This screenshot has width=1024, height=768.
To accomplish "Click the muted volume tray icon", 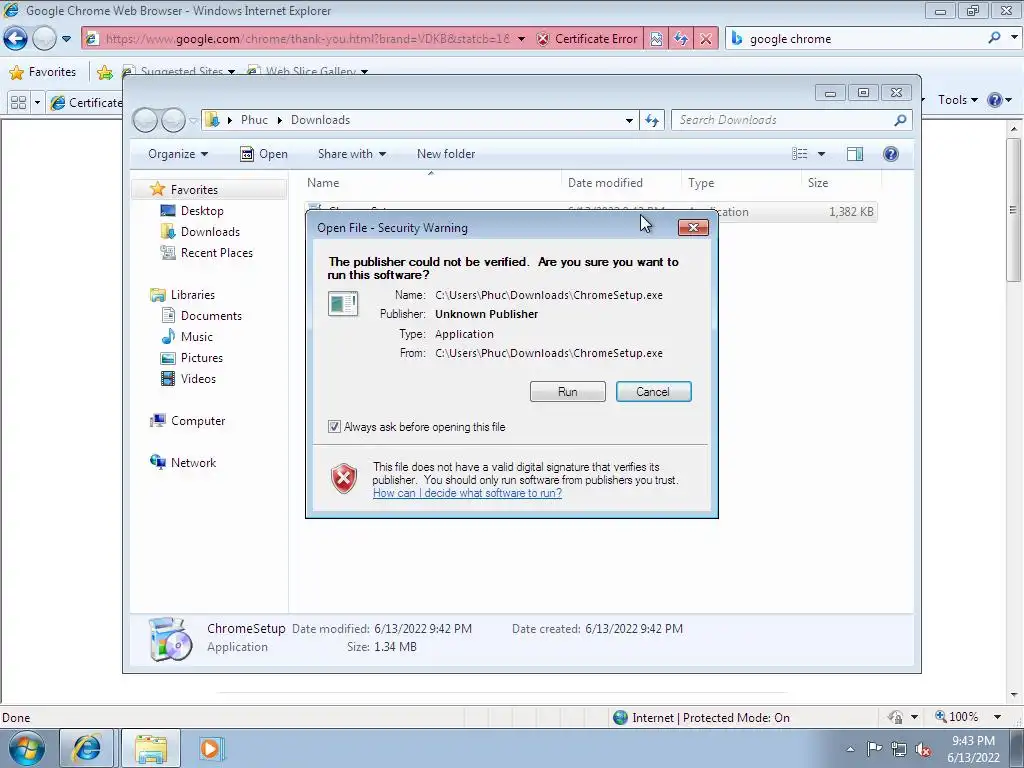I will point(923,749).
